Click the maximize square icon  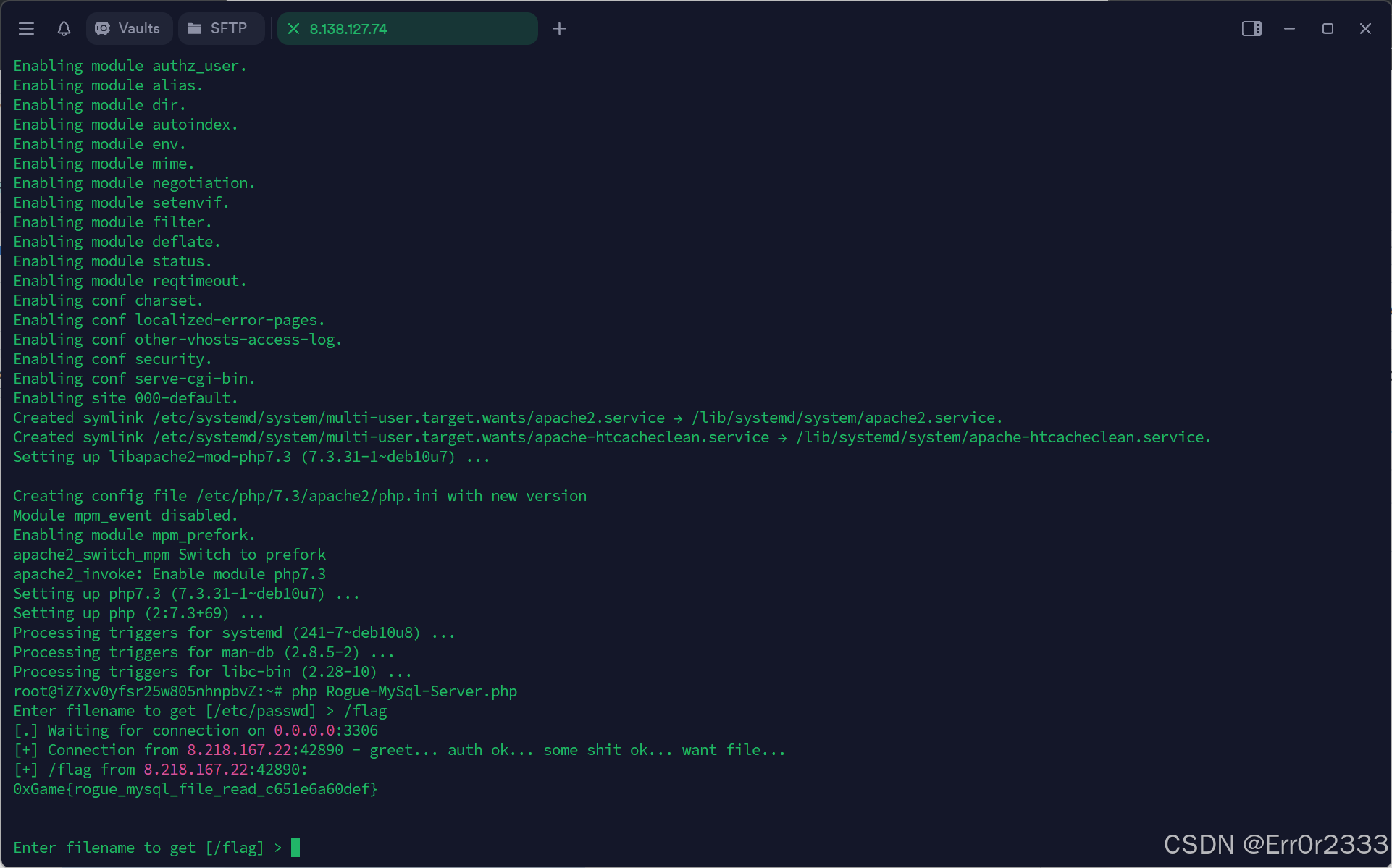[1328, 29]
